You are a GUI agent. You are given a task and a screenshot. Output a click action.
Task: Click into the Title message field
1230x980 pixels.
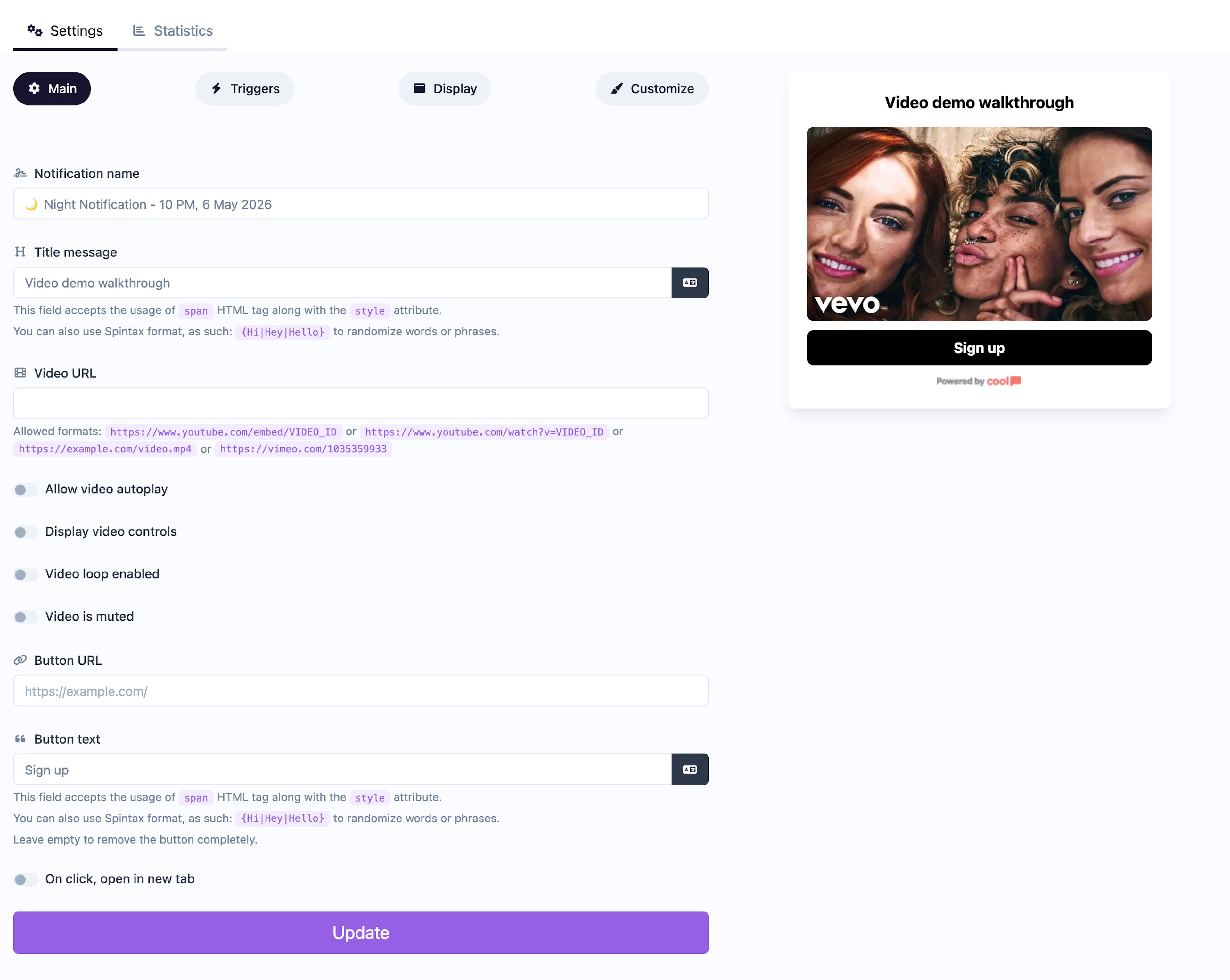(342, 283)
